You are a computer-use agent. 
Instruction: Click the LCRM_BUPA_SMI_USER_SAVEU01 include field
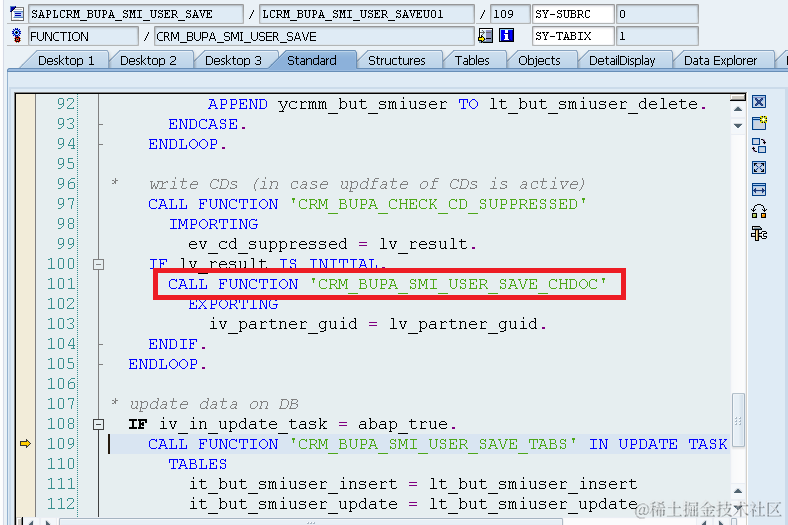pyautogui.click(x=366, y=14)
